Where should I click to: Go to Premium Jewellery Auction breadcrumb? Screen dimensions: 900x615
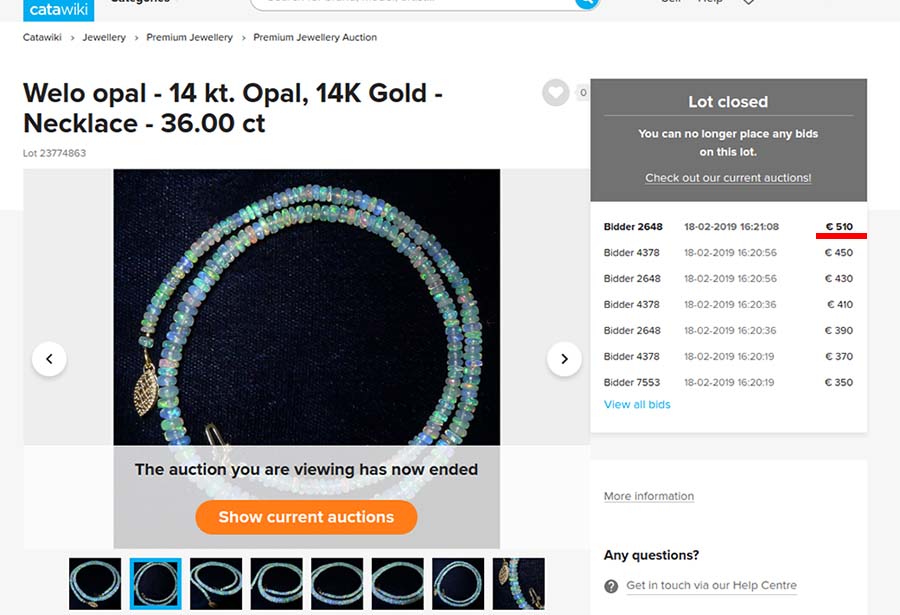(315, 37)
